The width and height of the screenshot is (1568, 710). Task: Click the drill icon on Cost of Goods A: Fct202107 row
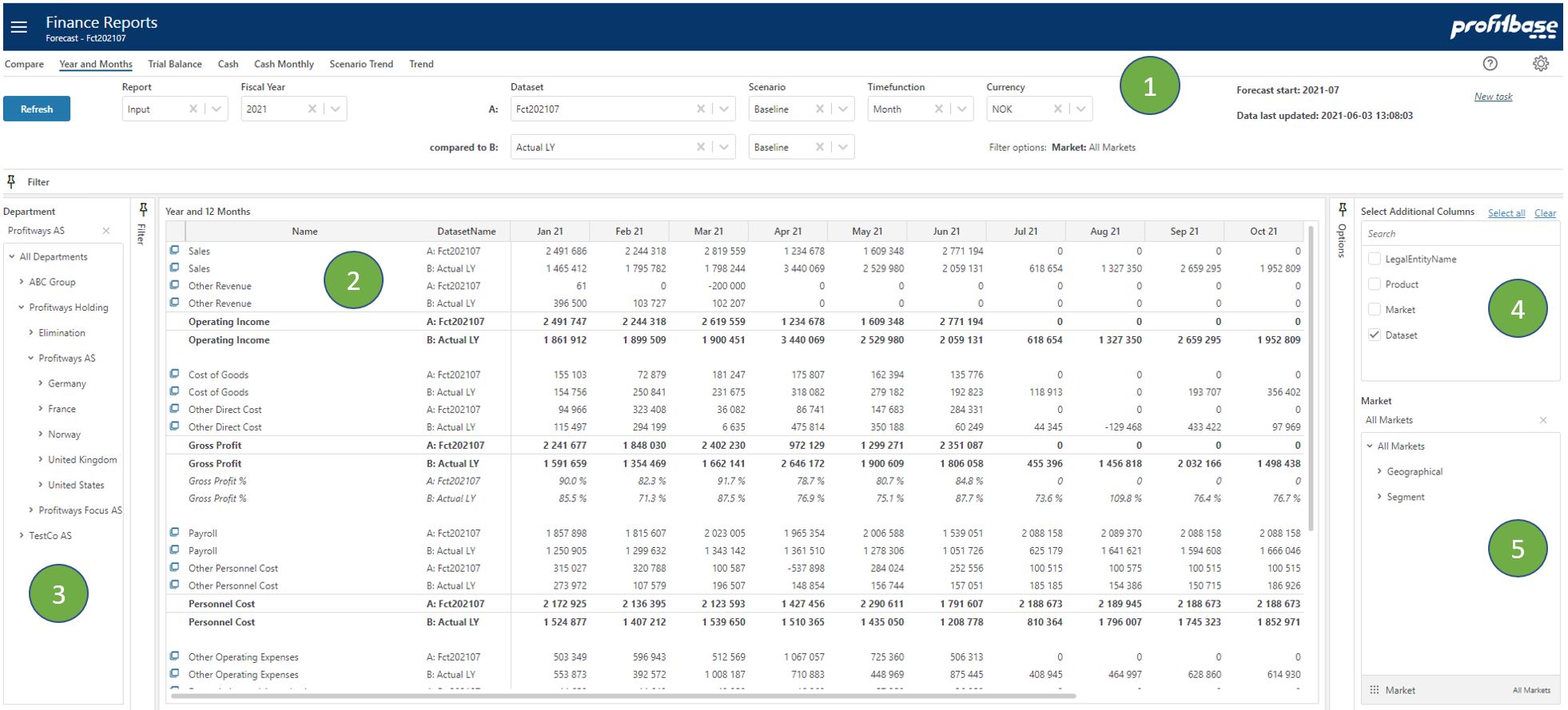[174, 374]
